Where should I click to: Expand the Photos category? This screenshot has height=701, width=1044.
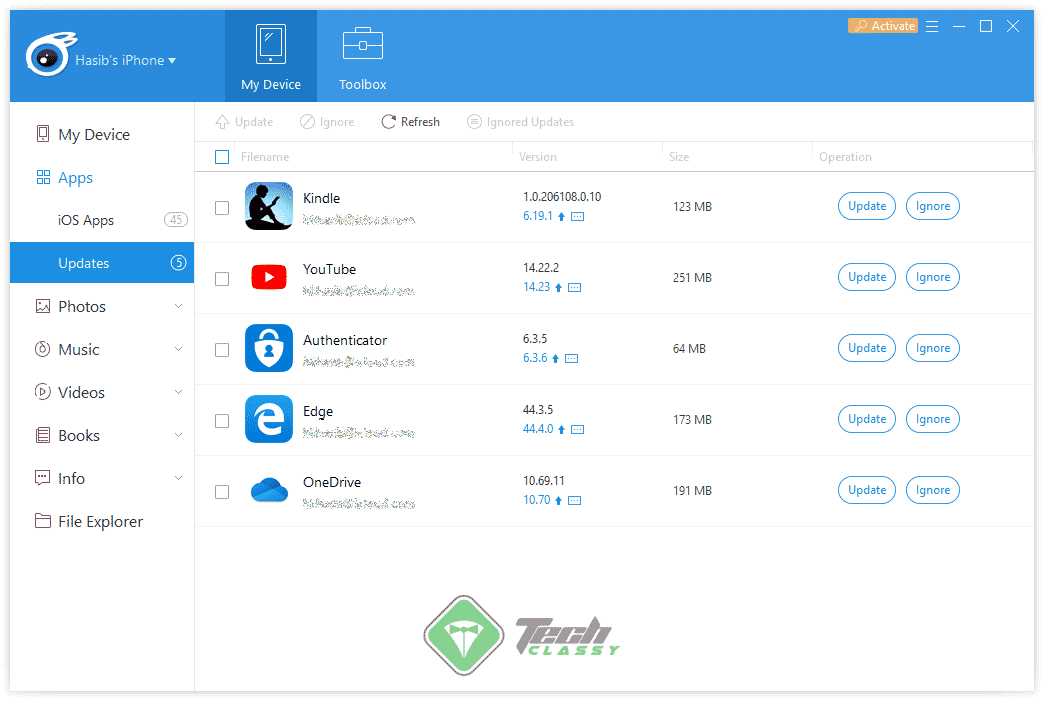(179, 306)
